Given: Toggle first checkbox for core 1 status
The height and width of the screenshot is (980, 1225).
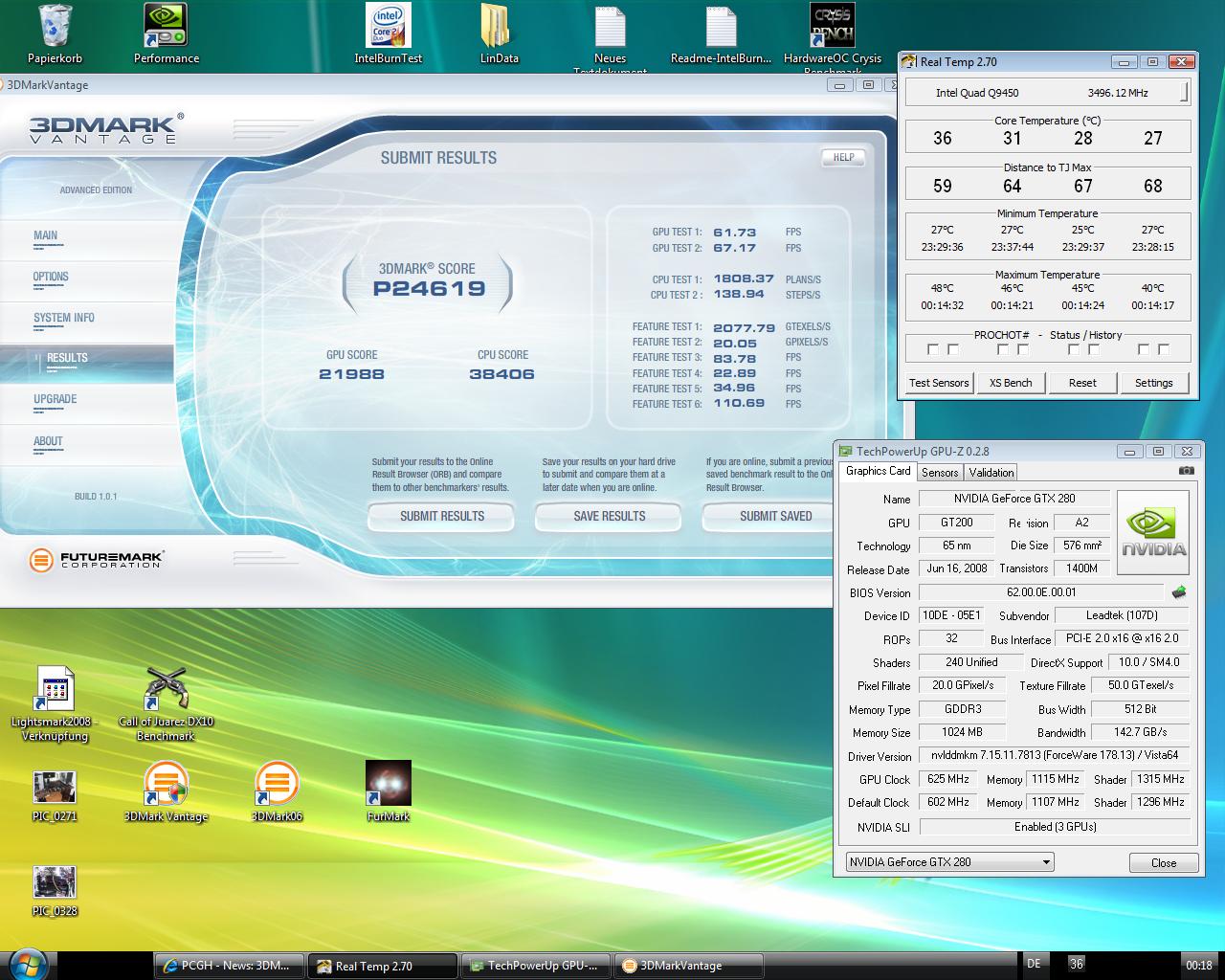Looking at the screenshot, I should 1003,350.
